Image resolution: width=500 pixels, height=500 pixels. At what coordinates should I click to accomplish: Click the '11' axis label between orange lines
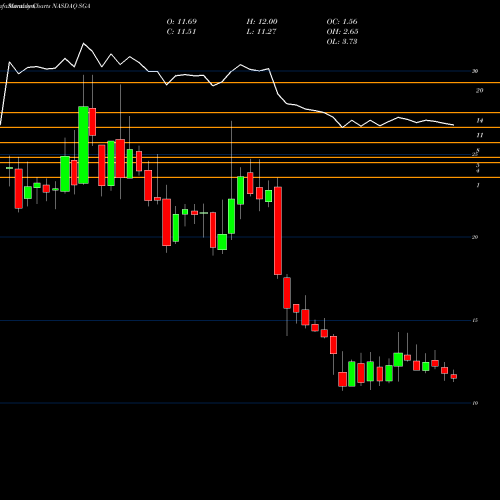pyautogui.click(x=479, y=135)
